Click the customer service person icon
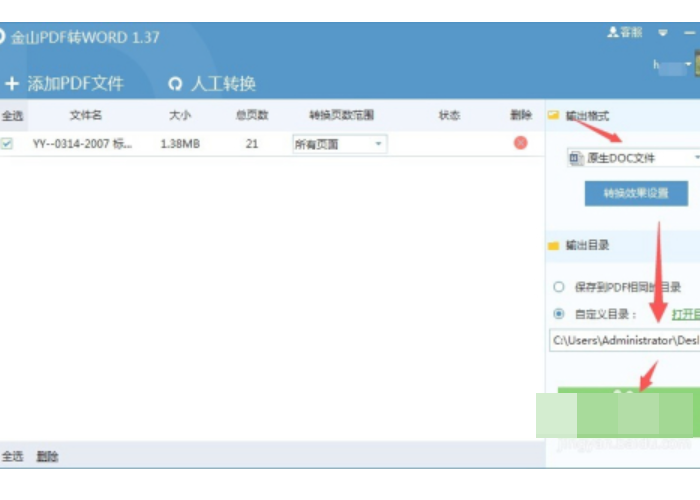Viewport: 700px width, 500px height. pos(613,32)
